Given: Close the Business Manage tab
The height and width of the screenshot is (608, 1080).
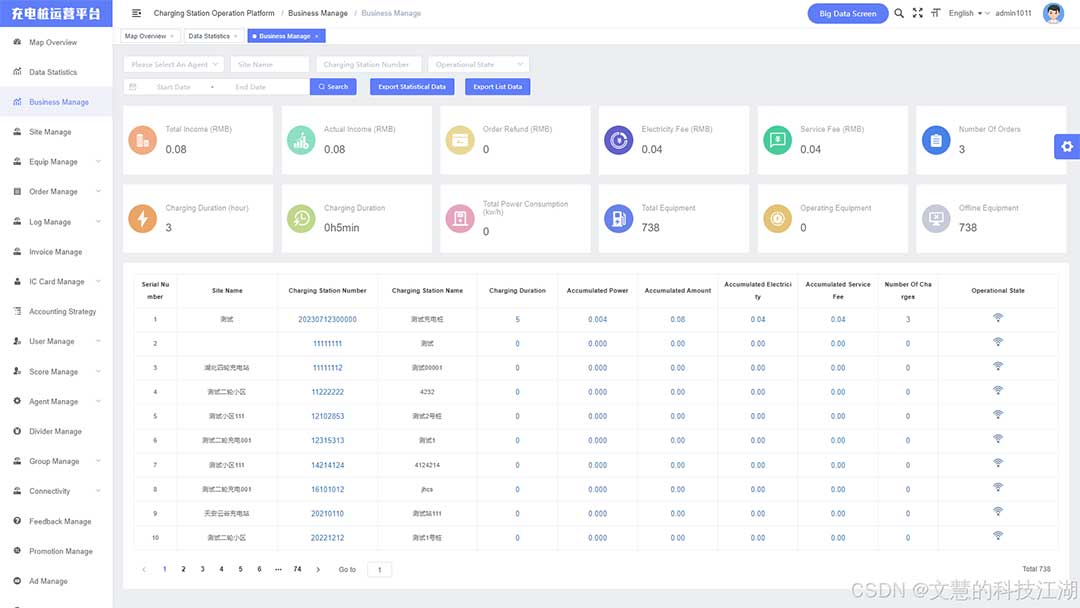Looking at the screenshot, I should (317, 36).
